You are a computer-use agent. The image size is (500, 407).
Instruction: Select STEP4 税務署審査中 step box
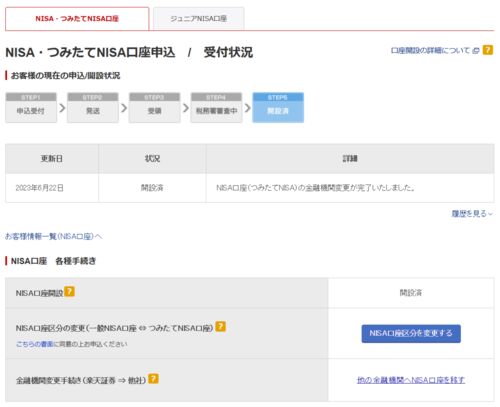click(x=216, y=107)
